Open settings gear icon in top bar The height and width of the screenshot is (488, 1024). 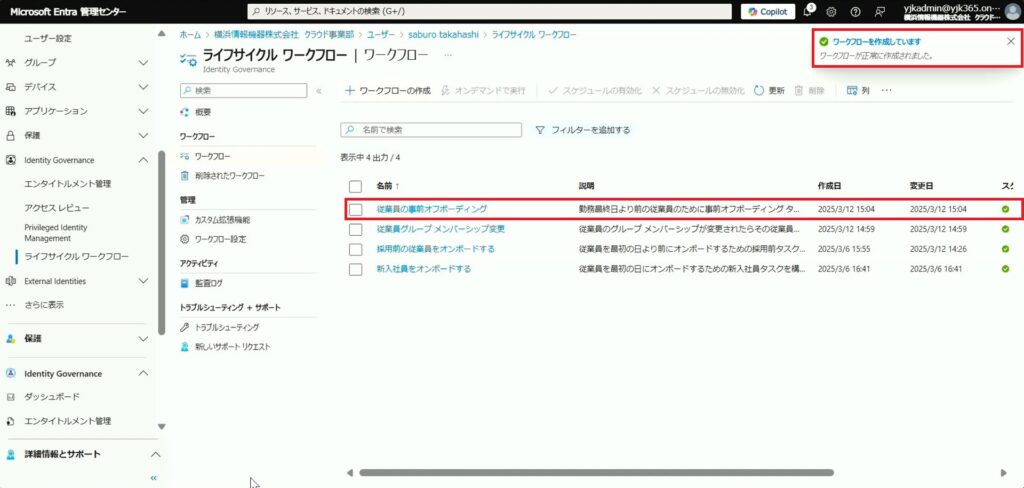point(831,12)
